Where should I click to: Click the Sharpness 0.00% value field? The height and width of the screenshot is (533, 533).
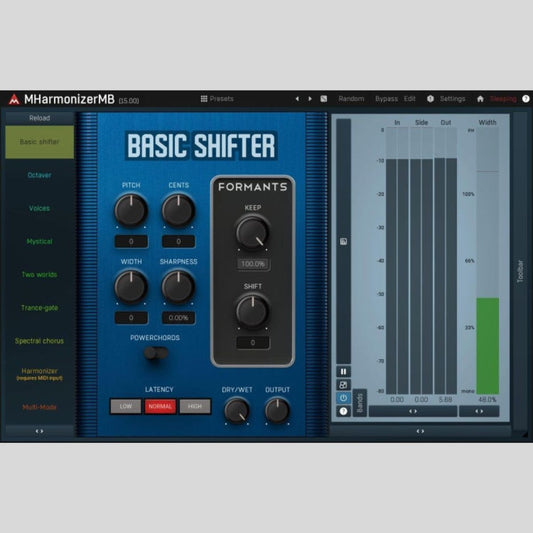coord(178,318)
